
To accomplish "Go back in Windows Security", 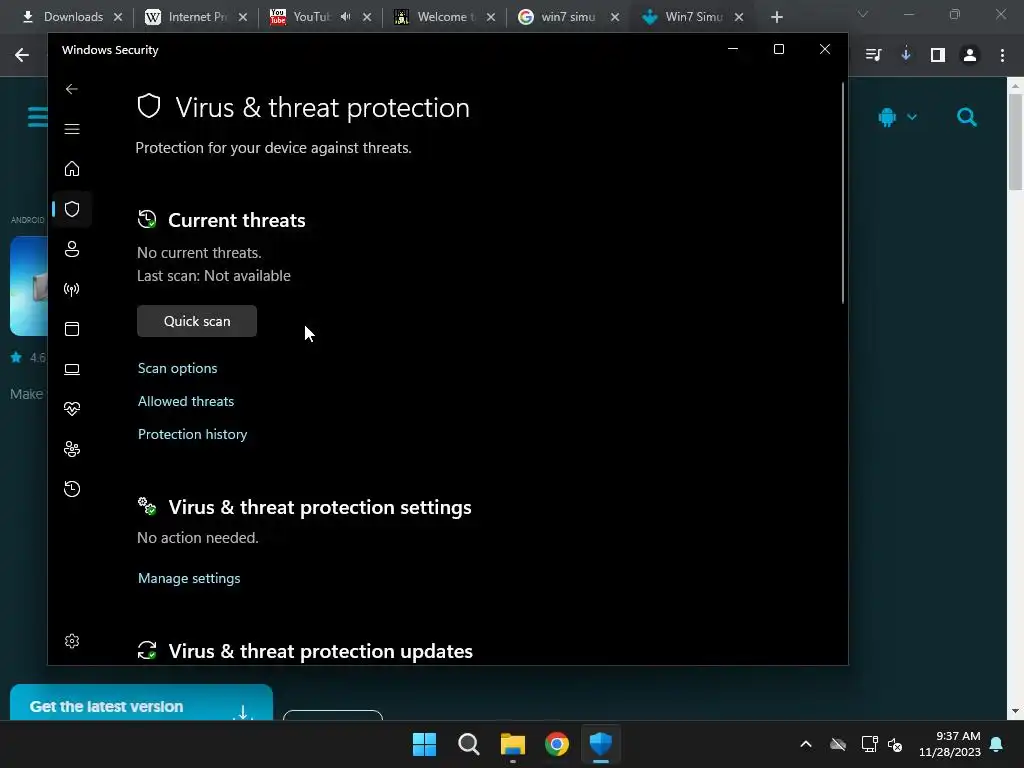I will (x=72, y=89).
